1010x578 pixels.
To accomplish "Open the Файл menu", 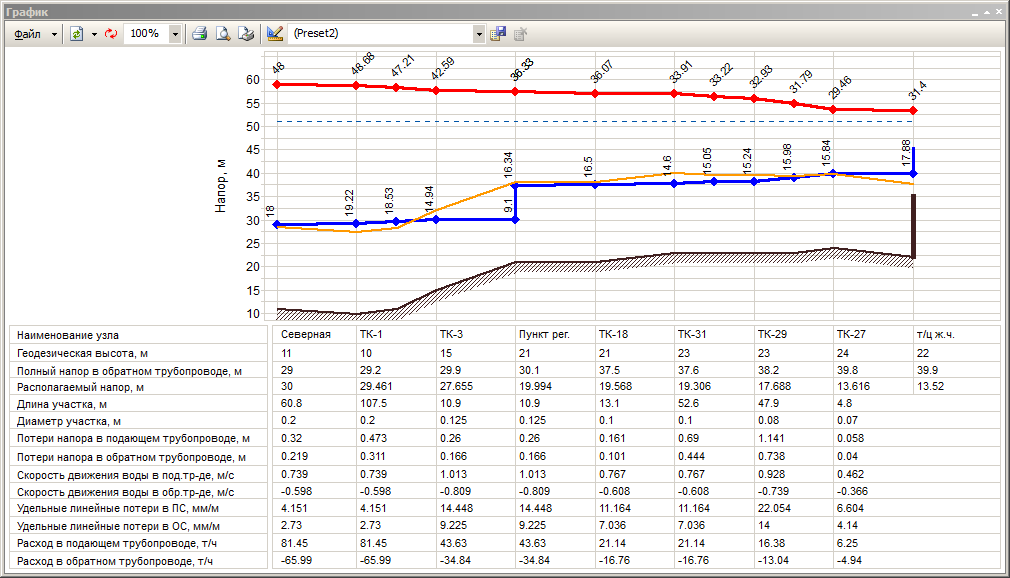I will [28, 33].
